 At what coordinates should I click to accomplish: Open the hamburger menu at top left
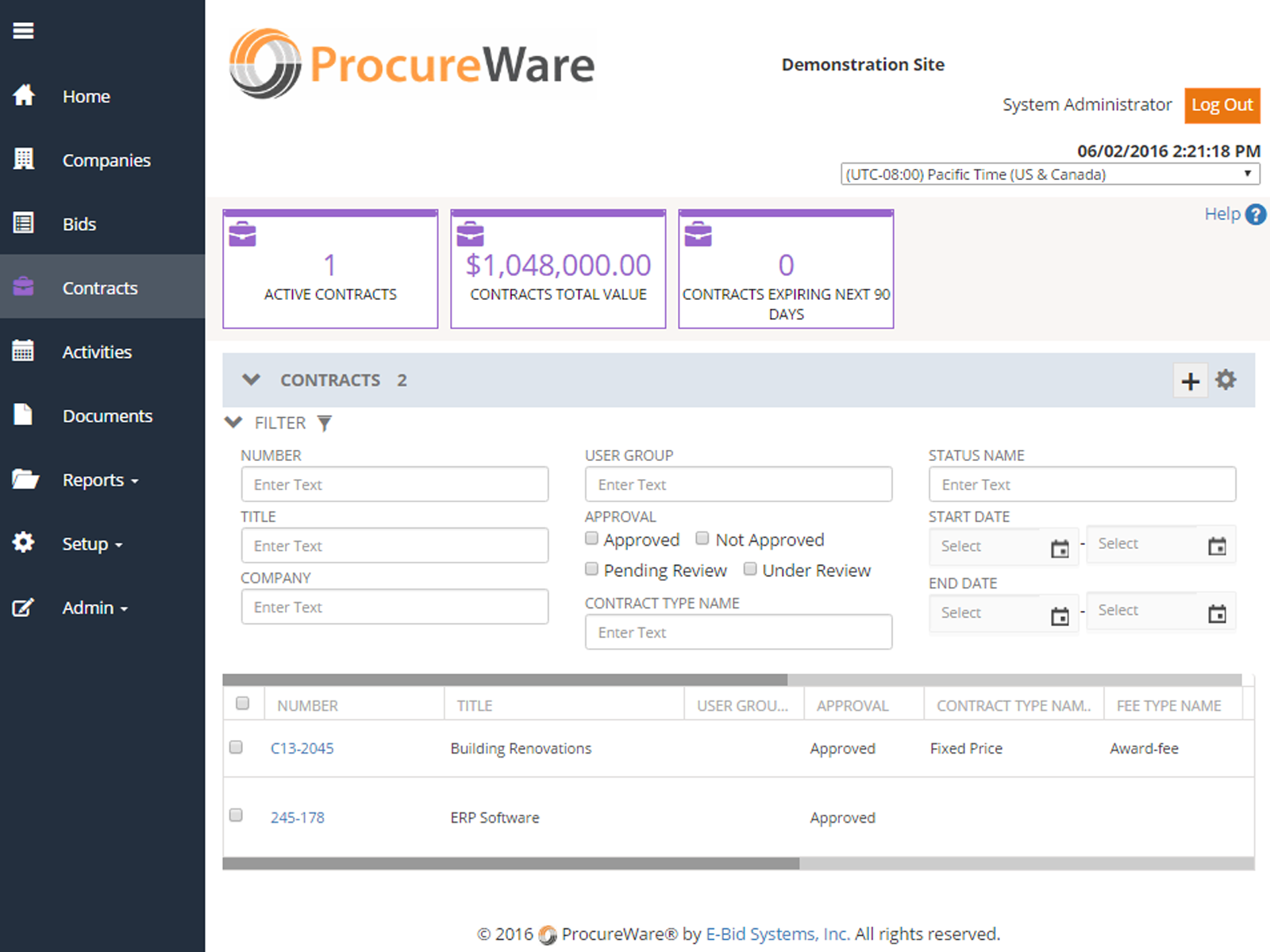23,30
